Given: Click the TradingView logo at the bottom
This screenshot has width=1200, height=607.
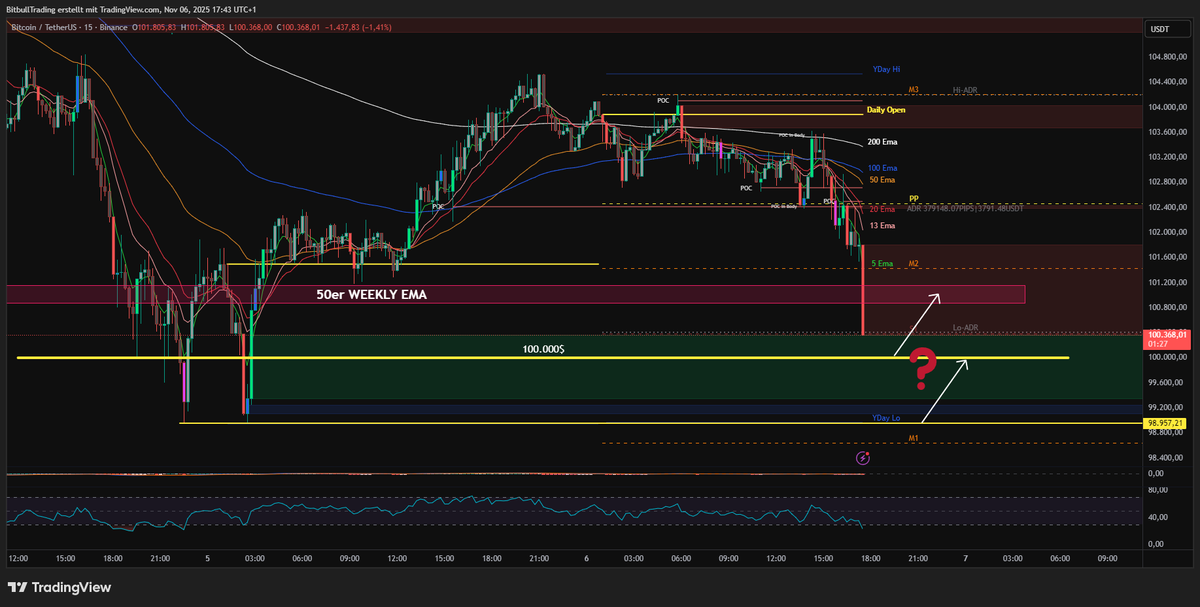Looking at the screenshot, I should (59, 587).
